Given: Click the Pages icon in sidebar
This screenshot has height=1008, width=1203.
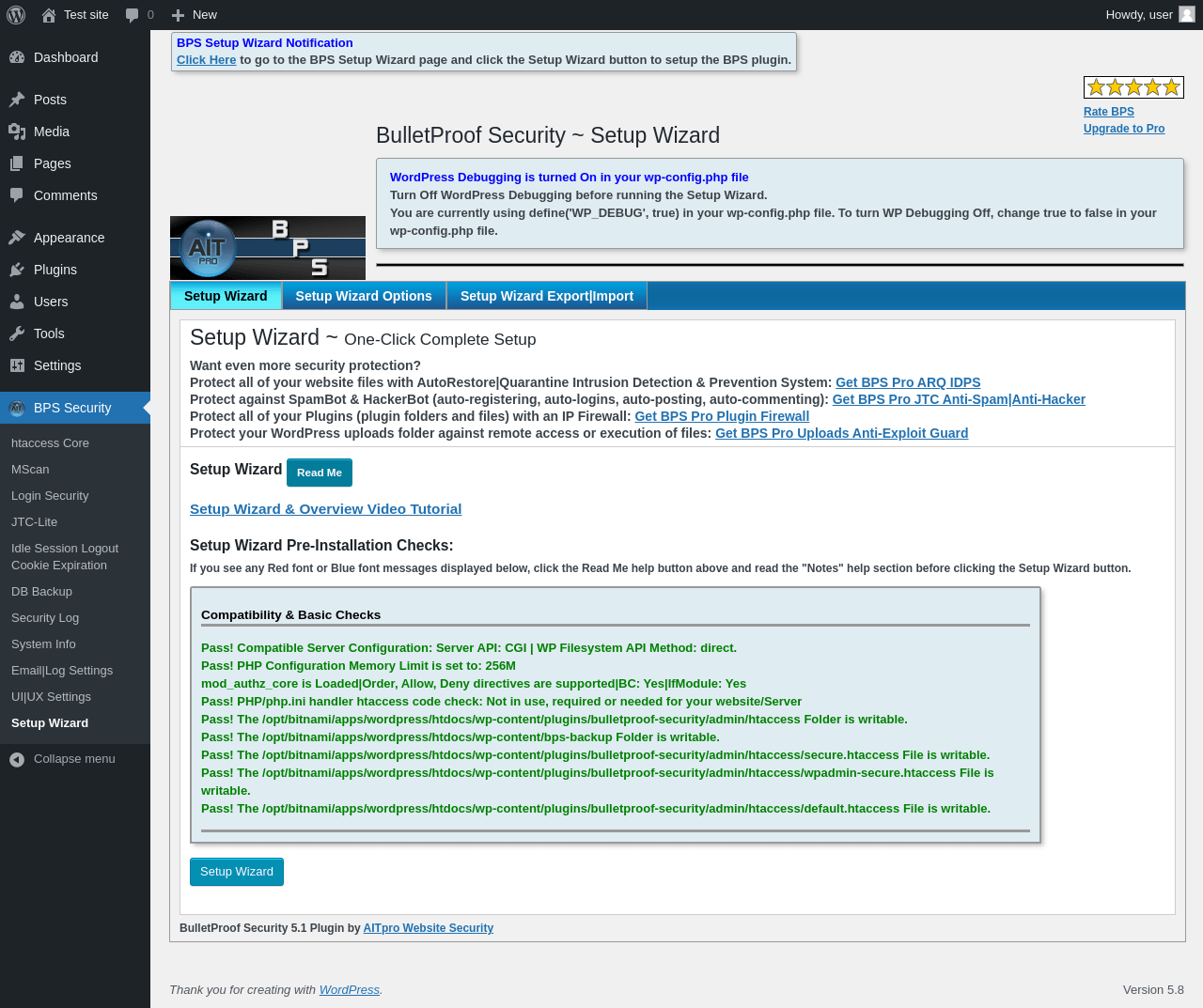Looking at the screenshot, I should tap(17, 163).
